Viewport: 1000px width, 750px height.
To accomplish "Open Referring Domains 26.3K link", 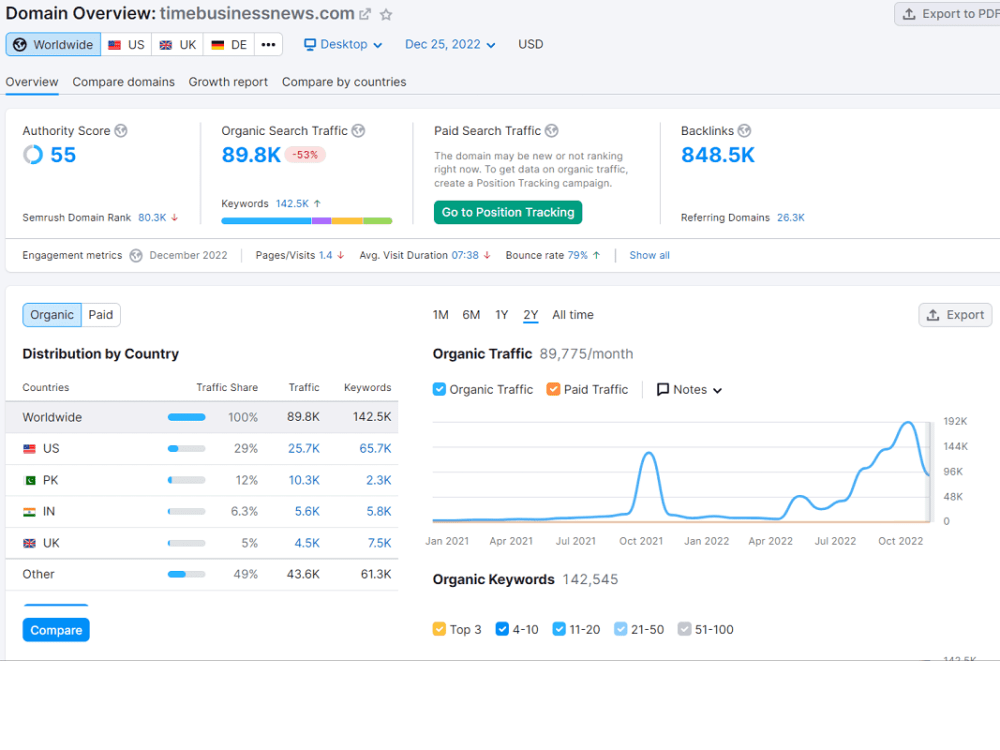I will click(791, 217).
